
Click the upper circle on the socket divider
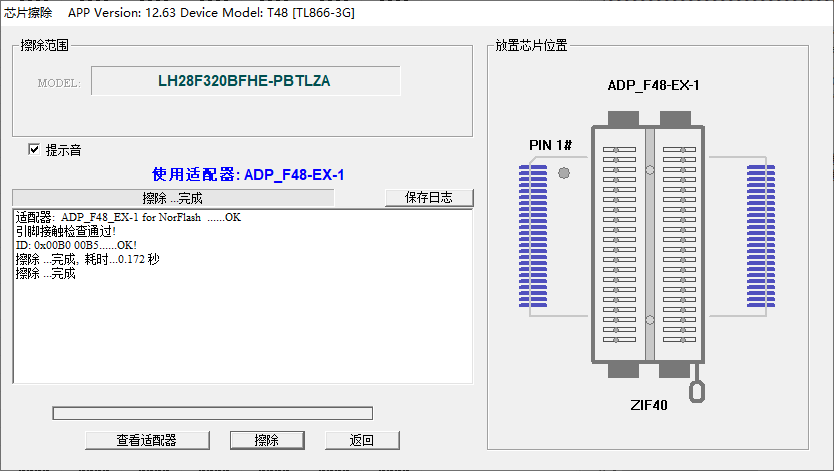coord(649,170)
